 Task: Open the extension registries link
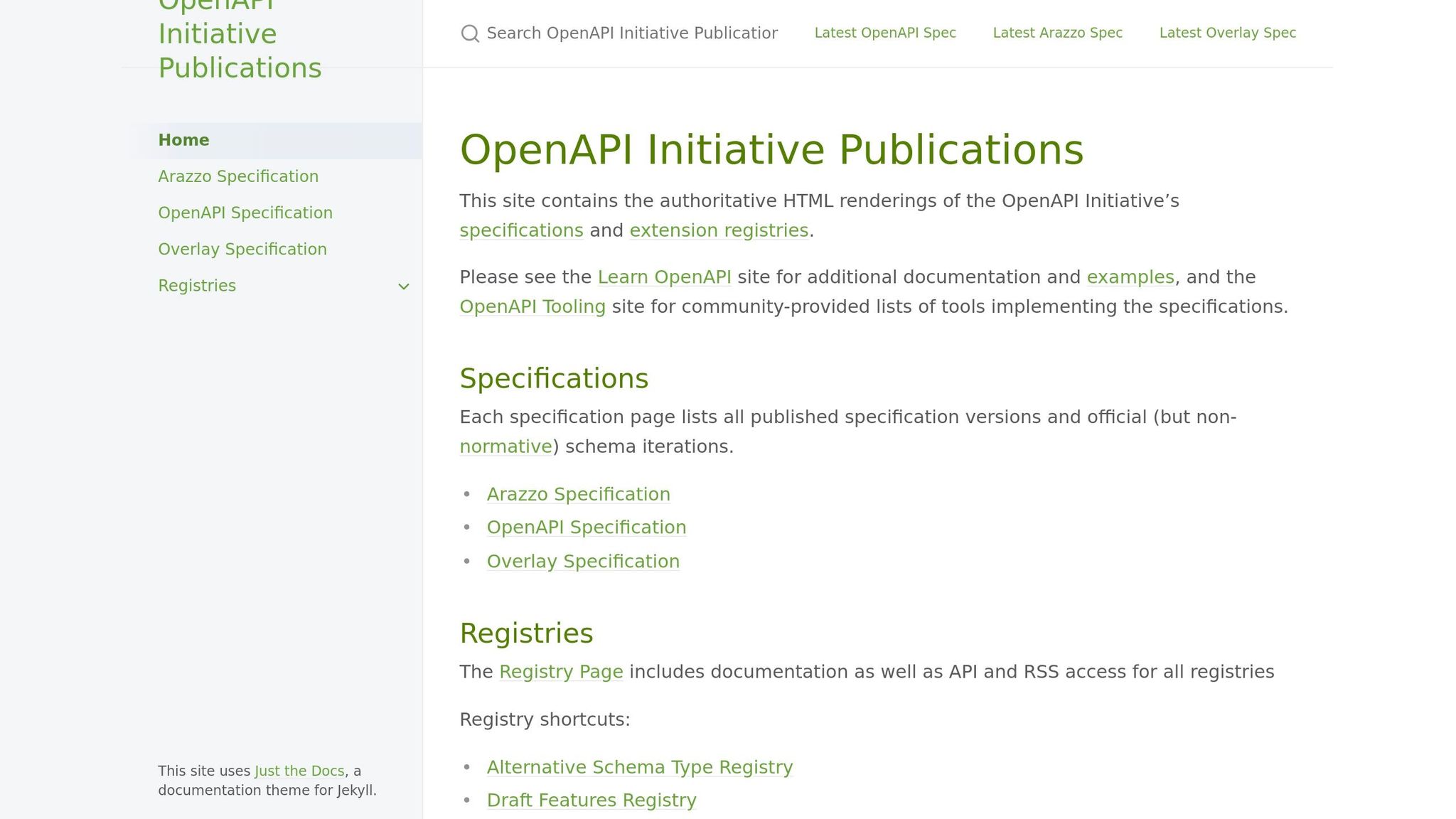pos(719,230)
